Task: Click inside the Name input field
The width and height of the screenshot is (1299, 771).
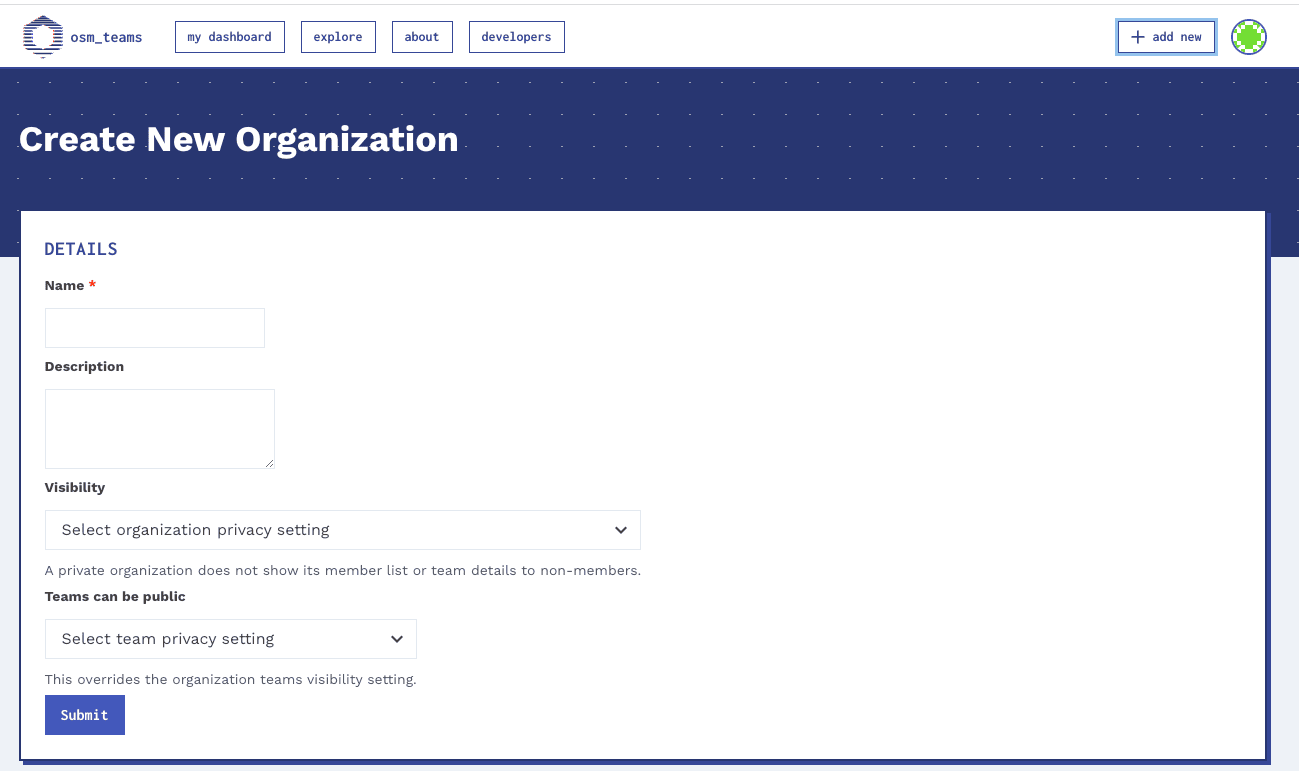Action: tap(154, 327)
